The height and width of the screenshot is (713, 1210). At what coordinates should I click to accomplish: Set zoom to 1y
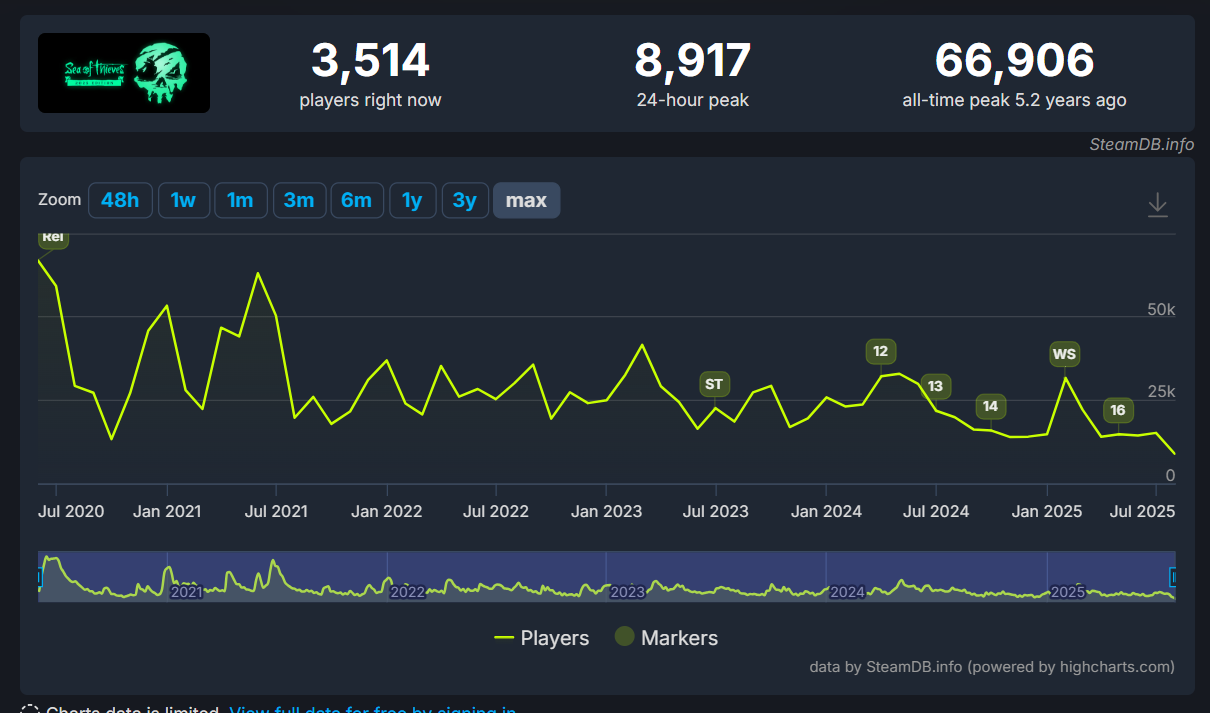(x=412, y=200)
